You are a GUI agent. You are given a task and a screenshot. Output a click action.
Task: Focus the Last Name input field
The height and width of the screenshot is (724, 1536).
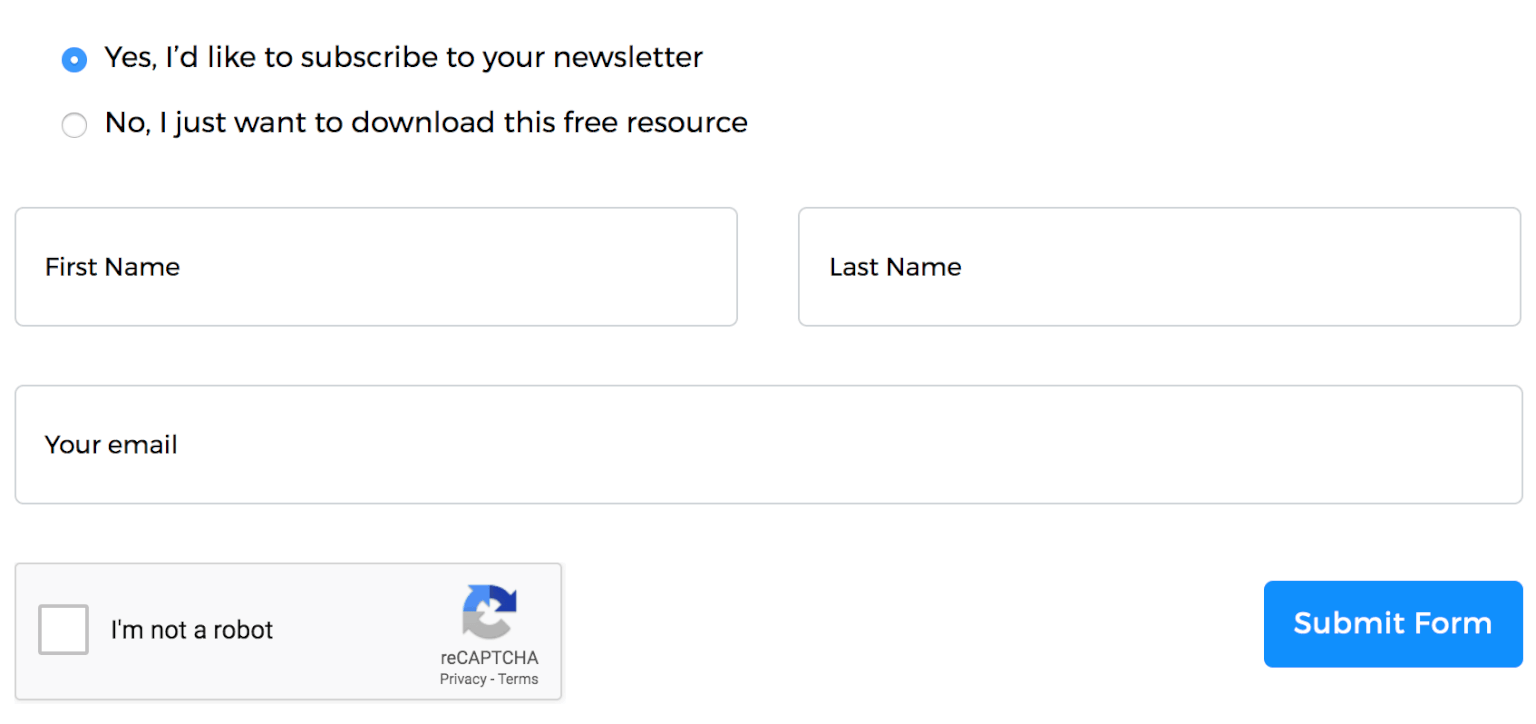tap(1160, 267)
